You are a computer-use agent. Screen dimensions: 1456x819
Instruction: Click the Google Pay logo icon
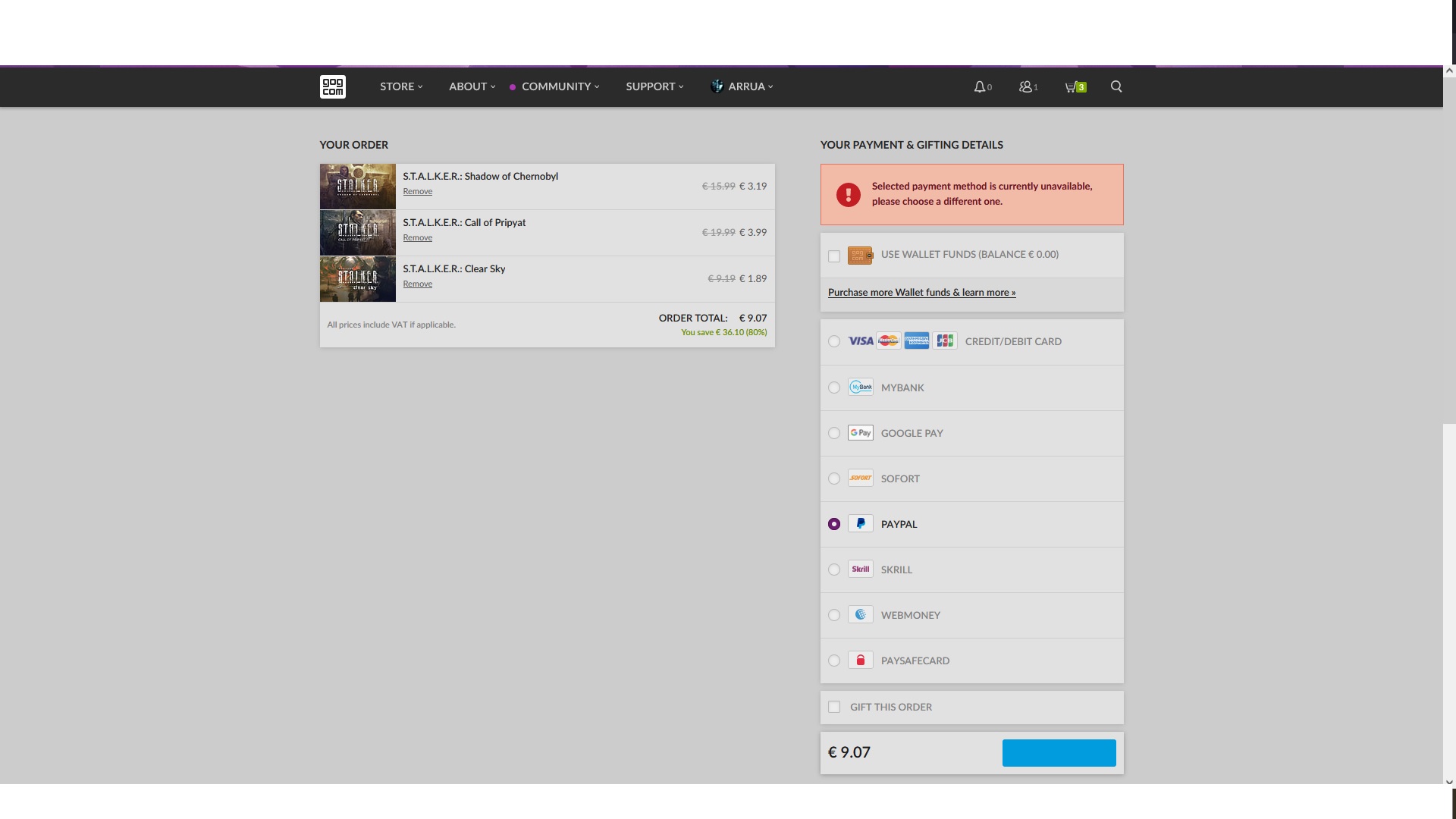[861, 432]
